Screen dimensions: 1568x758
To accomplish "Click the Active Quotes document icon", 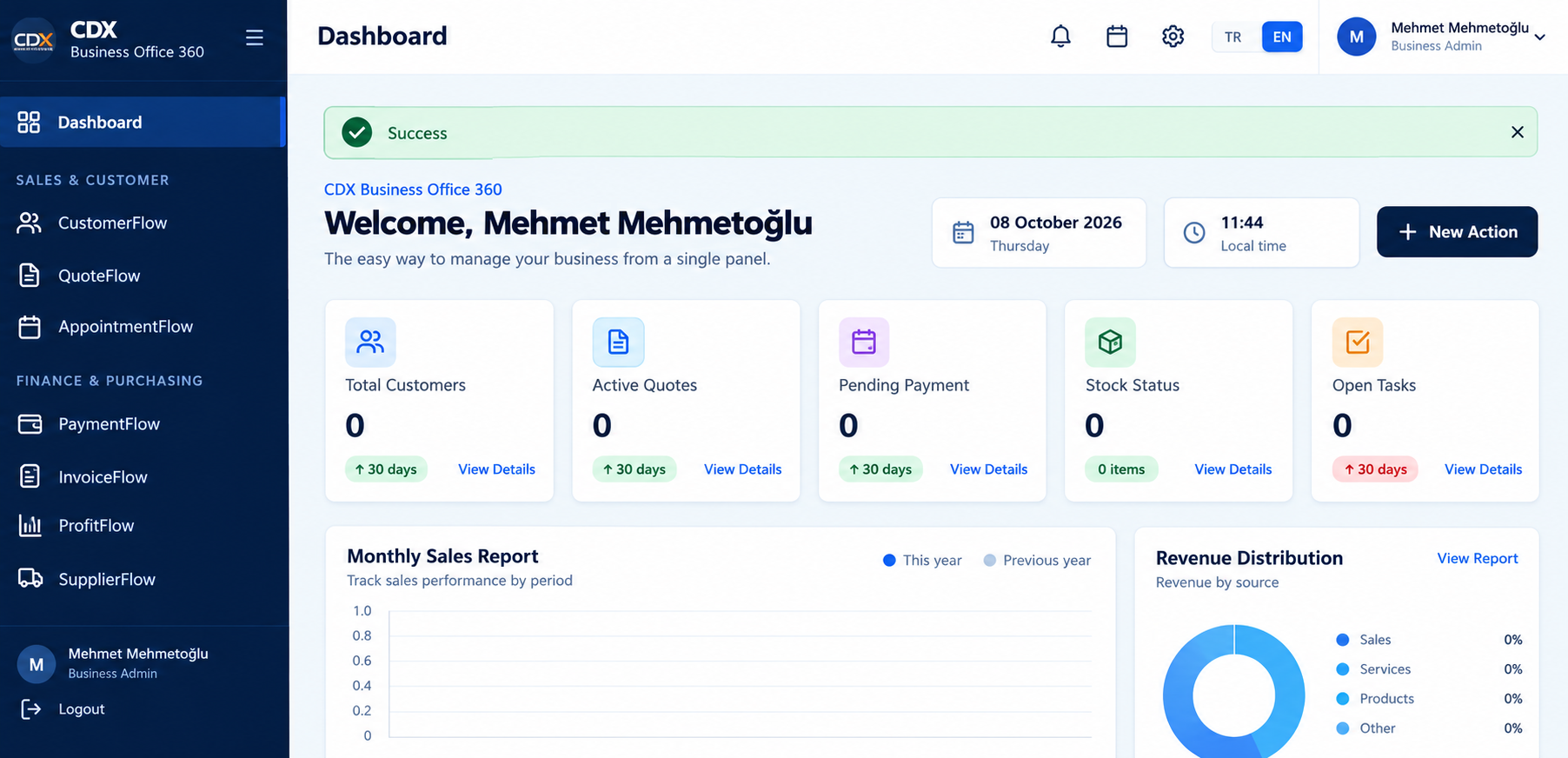I will [x=618, y=342].
